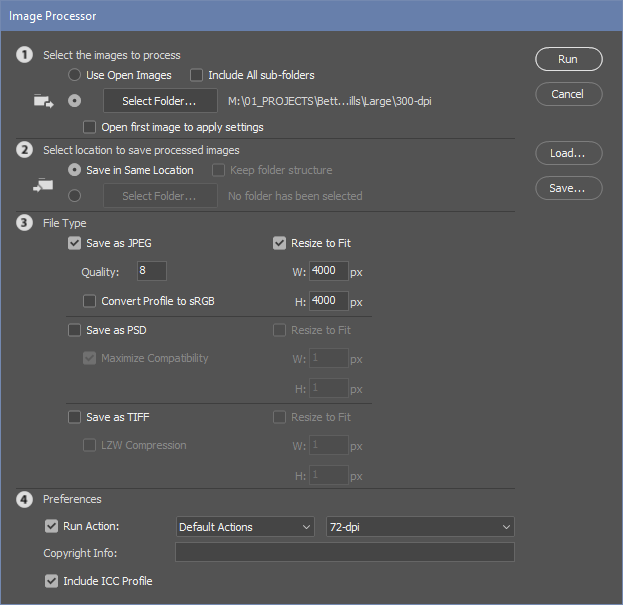Enable Convert Profile to sRGB
Screen dimensions: 623x605
[x=91, y=301]
